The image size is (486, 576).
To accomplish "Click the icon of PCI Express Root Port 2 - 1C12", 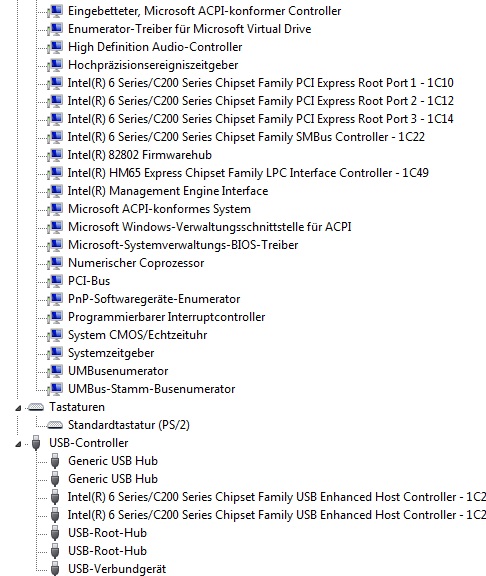I will (55, 101).
